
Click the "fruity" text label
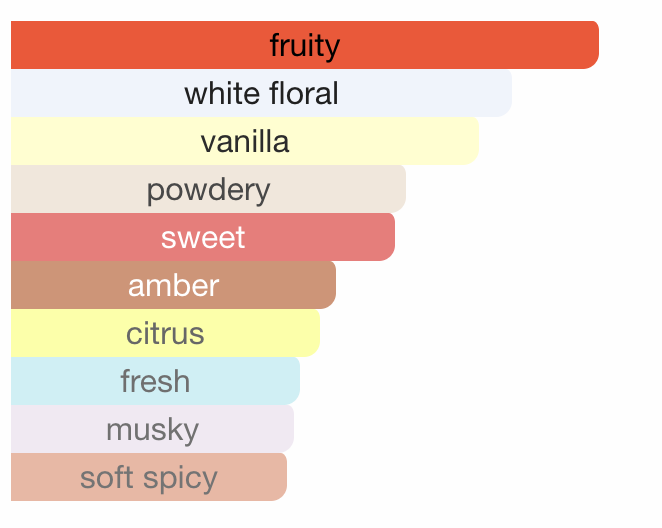click(x=305, y=45)
